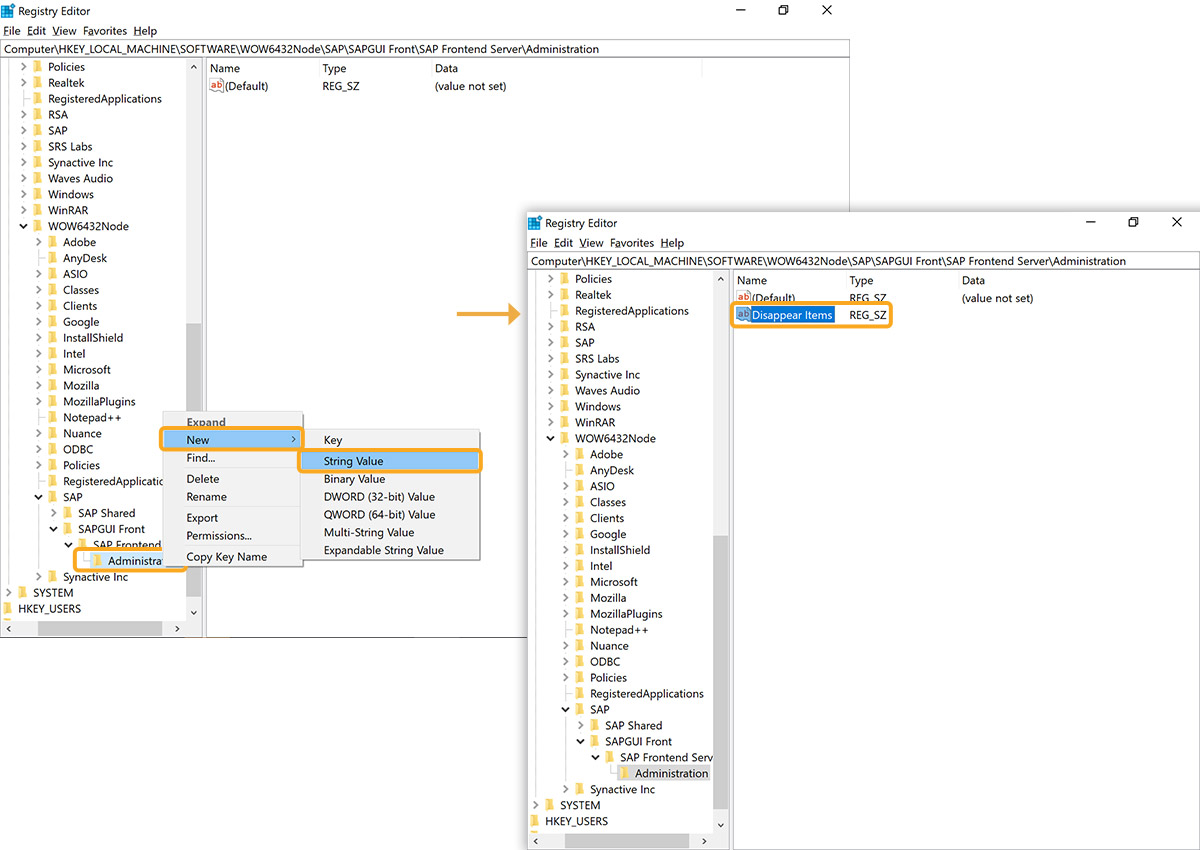Collapse SAP Frontend Server node in right tree
The width and height of the screenshot is (1200, 850).
tap(596, 757)
